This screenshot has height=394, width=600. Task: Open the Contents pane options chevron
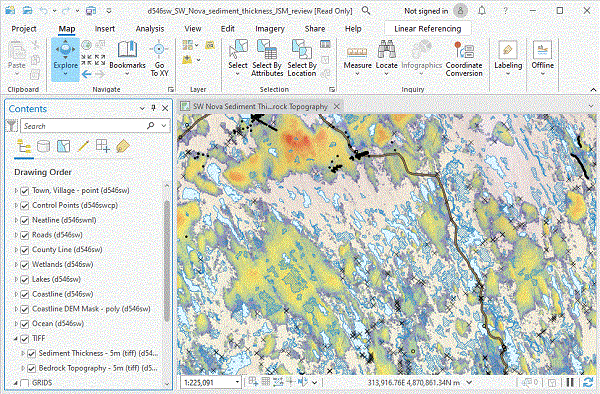[x=142, y=109]
